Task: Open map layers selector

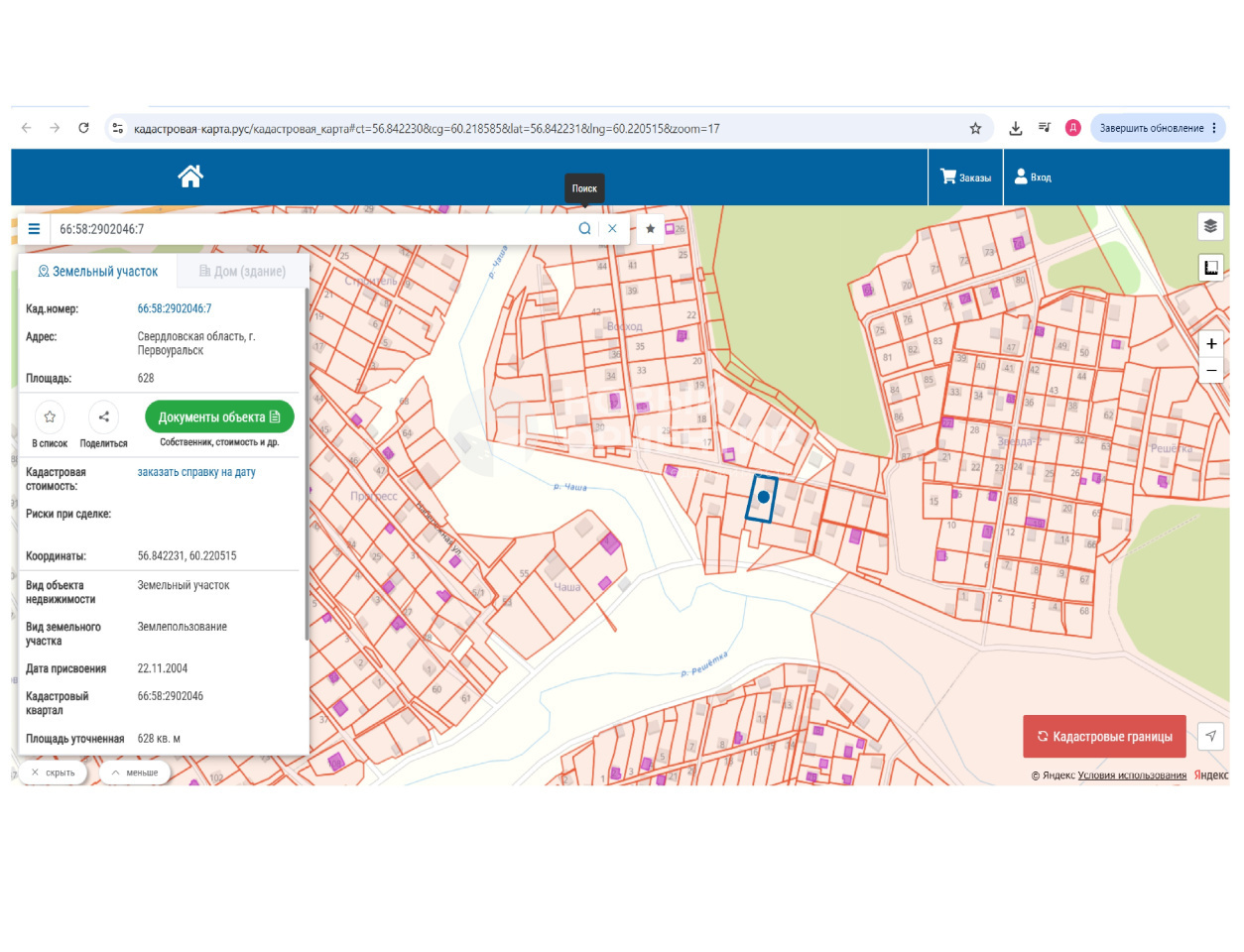Action: click(1210, 226)
